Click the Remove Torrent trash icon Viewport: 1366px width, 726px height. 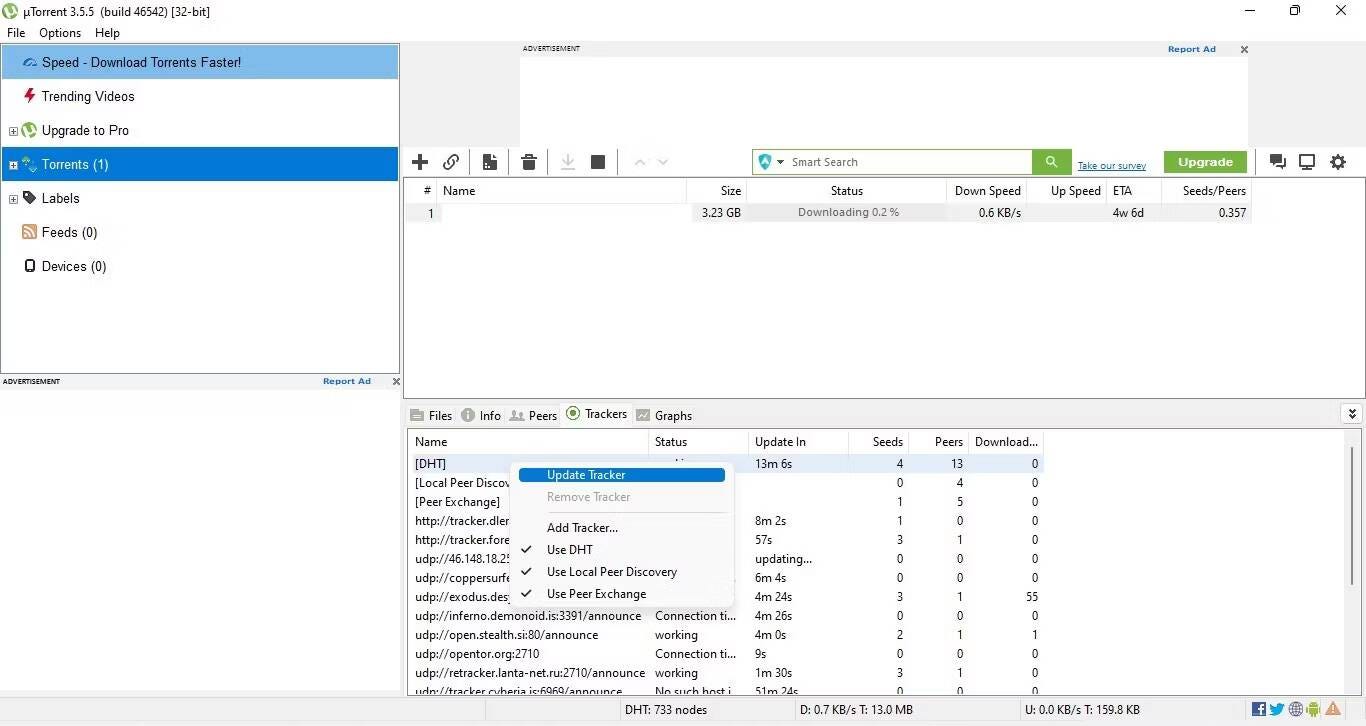528,161
